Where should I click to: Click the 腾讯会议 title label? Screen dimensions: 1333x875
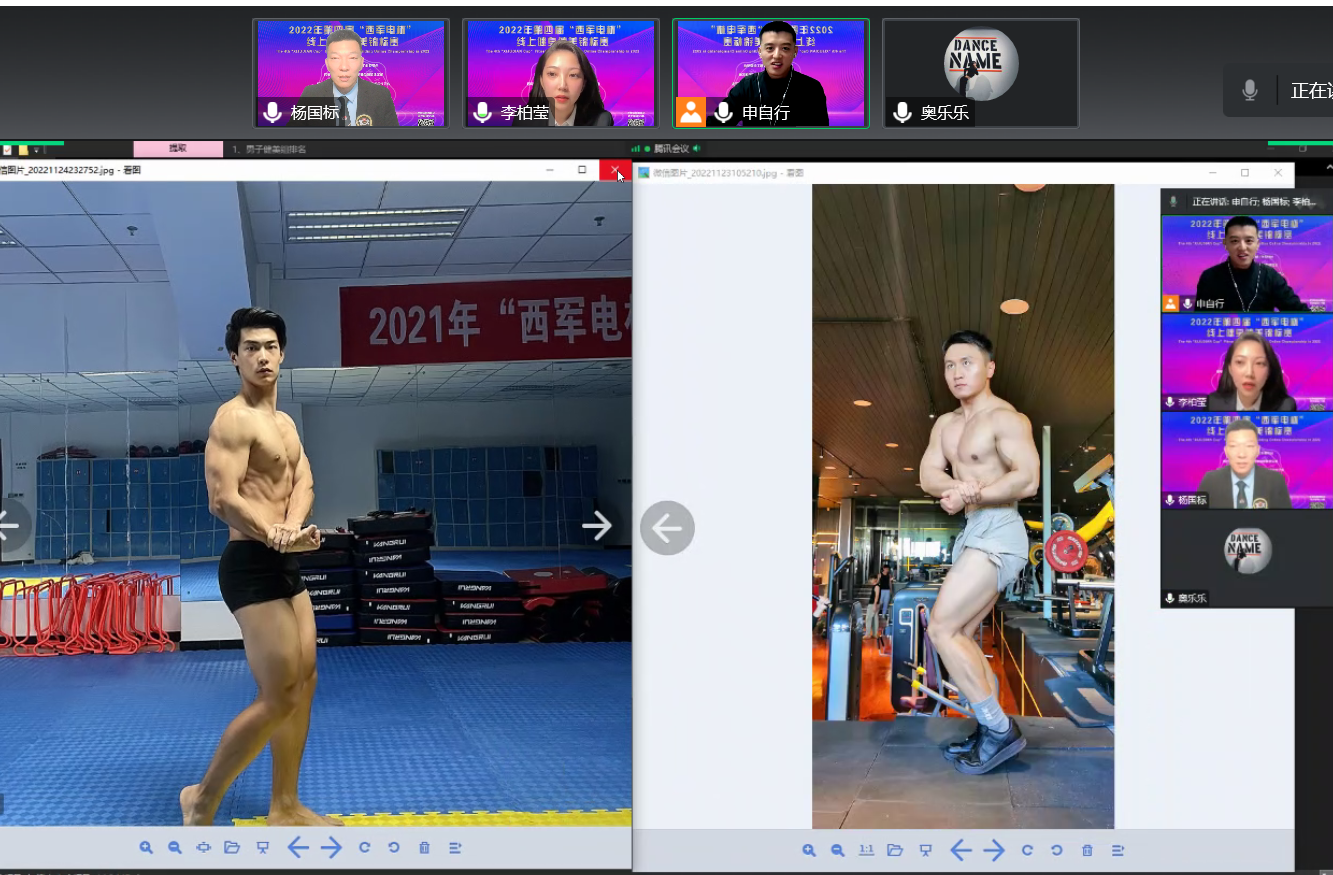pos(671,149)
